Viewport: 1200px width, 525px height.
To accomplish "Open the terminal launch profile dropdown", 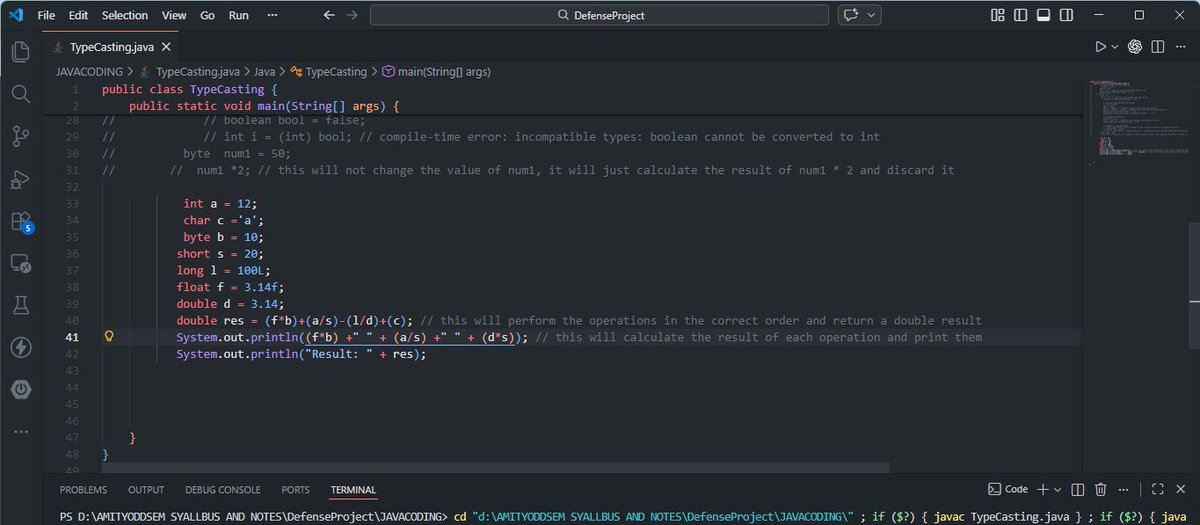I will pyautogui.click(x=1057, y=489).
